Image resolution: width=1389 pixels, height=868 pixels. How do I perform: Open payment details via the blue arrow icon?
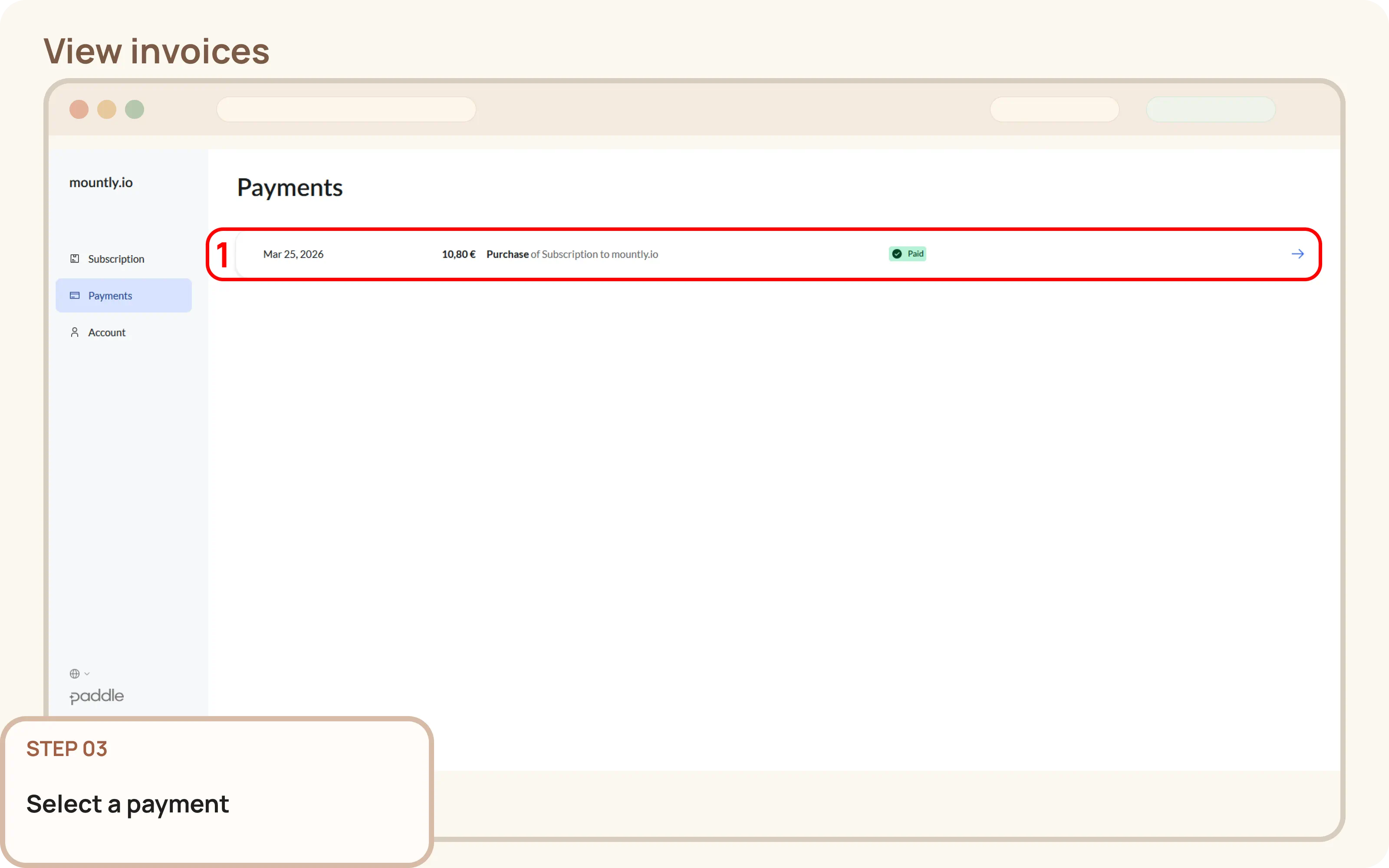pyautogui.click(x=1298, y=254)
